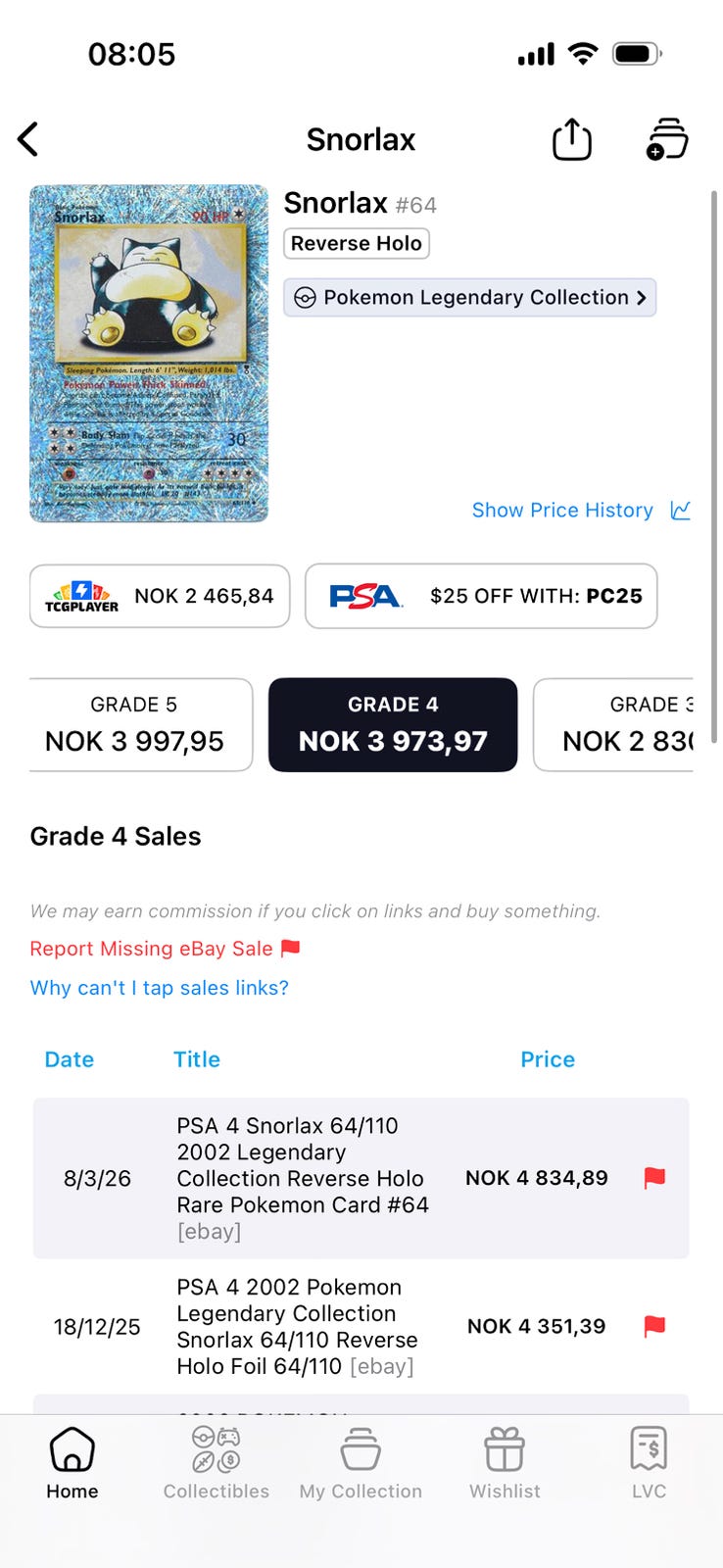This screenshot has width=723, height=1568.
Task: Open the share icon
Action: coord(571,139)
